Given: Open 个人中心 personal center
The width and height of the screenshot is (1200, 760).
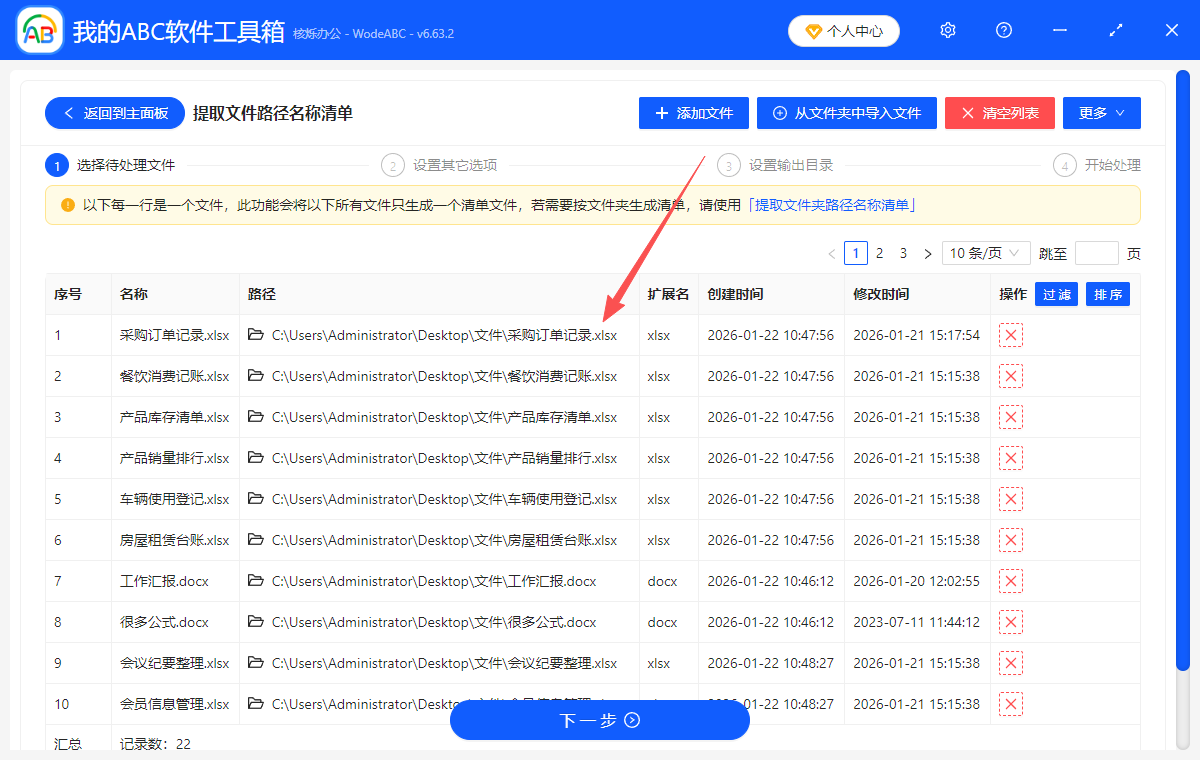Looking at the screenshot, I should pyautogui.click(x=843, y=31).
